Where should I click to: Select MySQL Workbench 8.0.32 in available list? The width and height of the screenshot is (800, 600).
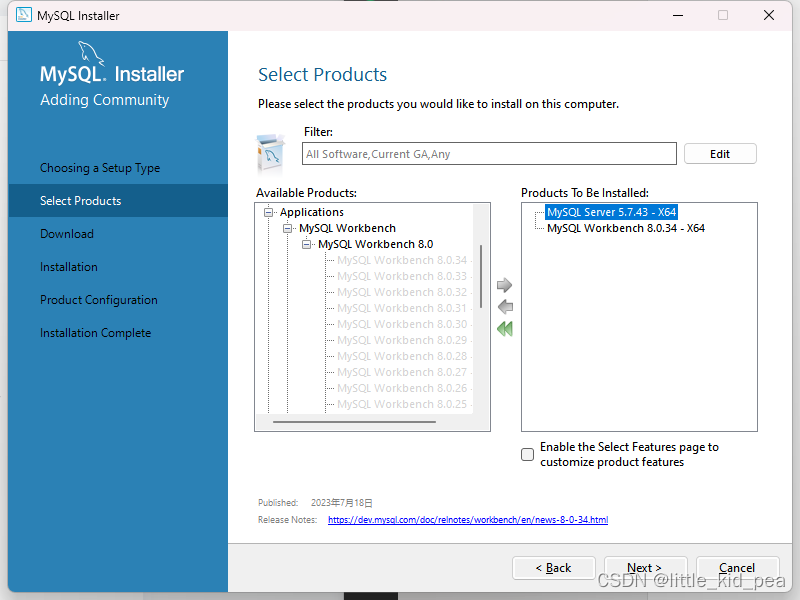click(402, 292)
